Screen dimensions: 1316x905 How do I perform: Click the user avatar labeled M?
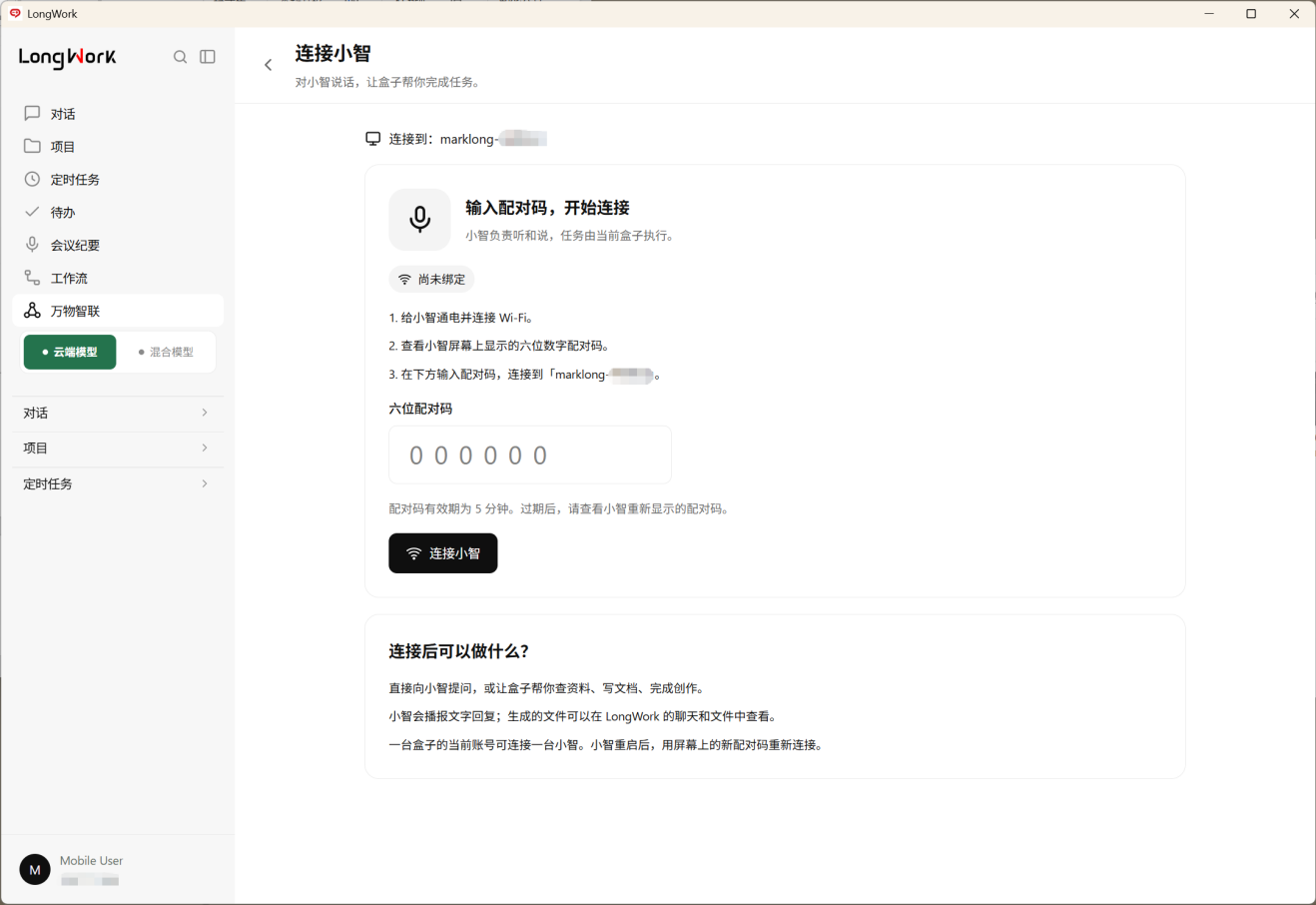(35, 869)
